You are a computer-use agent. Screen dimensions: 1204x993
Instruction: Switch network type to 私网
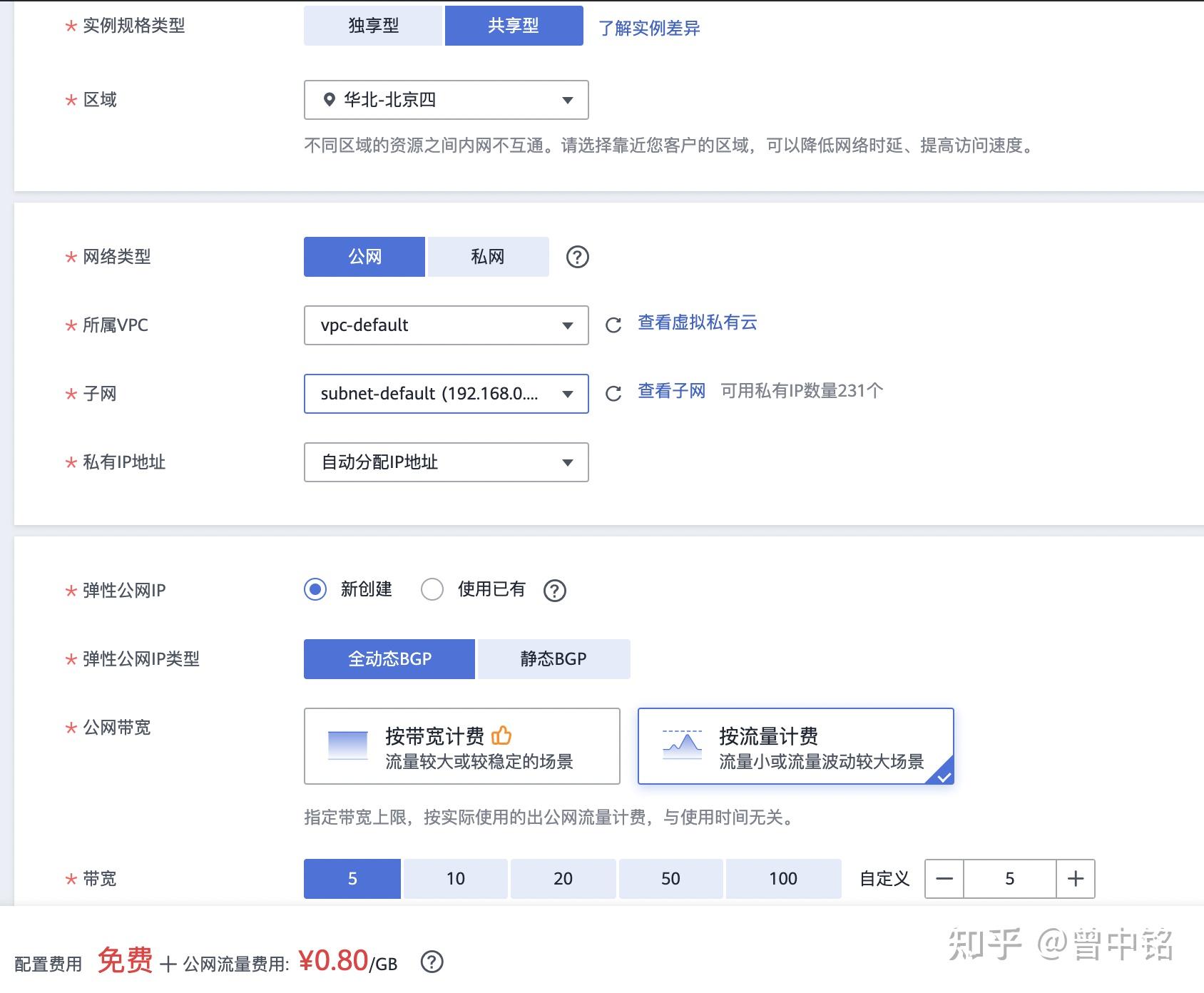[x=486, y=256]
